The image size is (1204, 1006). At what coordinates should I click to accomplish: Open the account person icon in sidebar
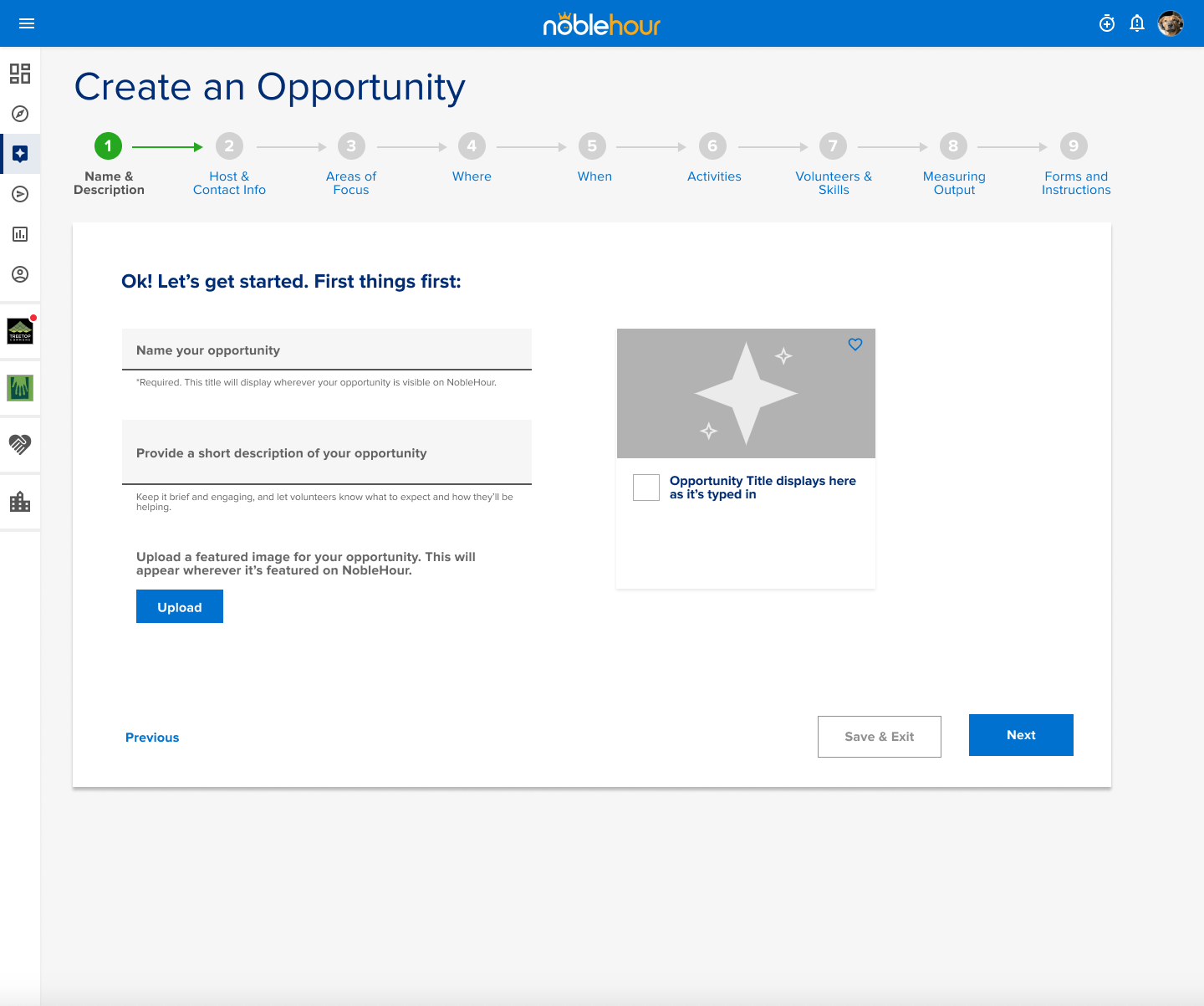point(20,274)
